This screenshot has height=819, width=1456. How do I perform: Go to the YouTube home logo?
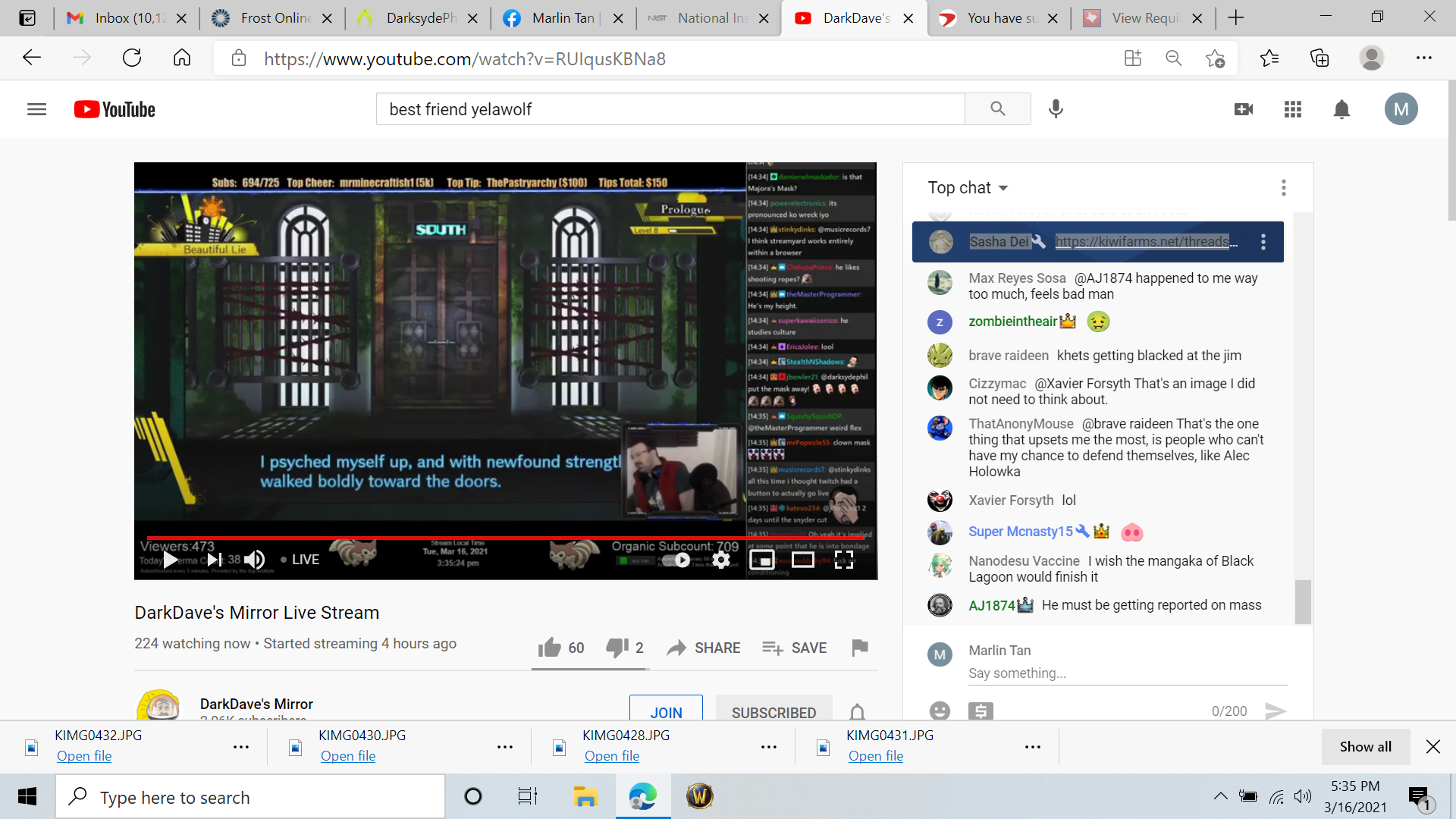click(115, 109)
